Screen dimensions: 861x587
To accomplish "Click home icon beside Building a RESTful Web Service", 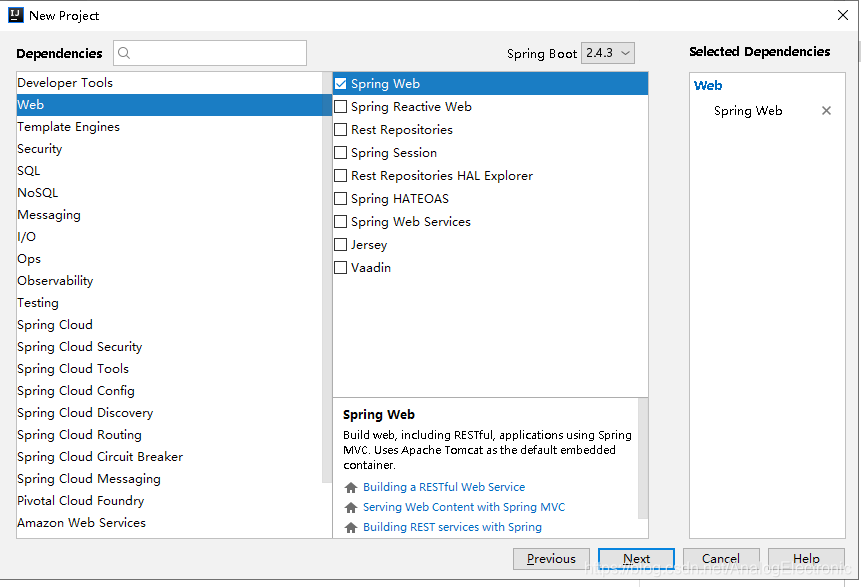I will (x=351, y=488).
